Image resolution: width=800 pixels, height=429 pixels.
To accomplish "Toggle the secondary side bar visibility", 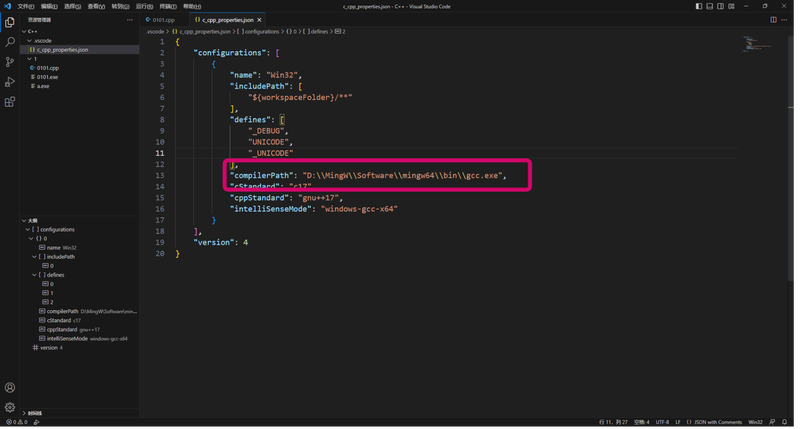I will (x=720, y=6).
